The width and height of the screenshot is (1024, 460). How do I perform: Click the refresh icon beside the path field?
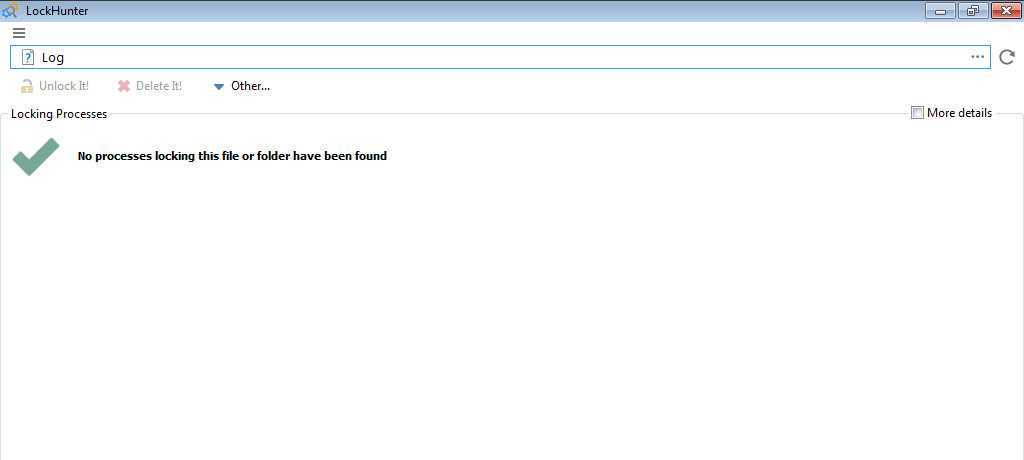pyautogui.click(x=1007, y=58)
